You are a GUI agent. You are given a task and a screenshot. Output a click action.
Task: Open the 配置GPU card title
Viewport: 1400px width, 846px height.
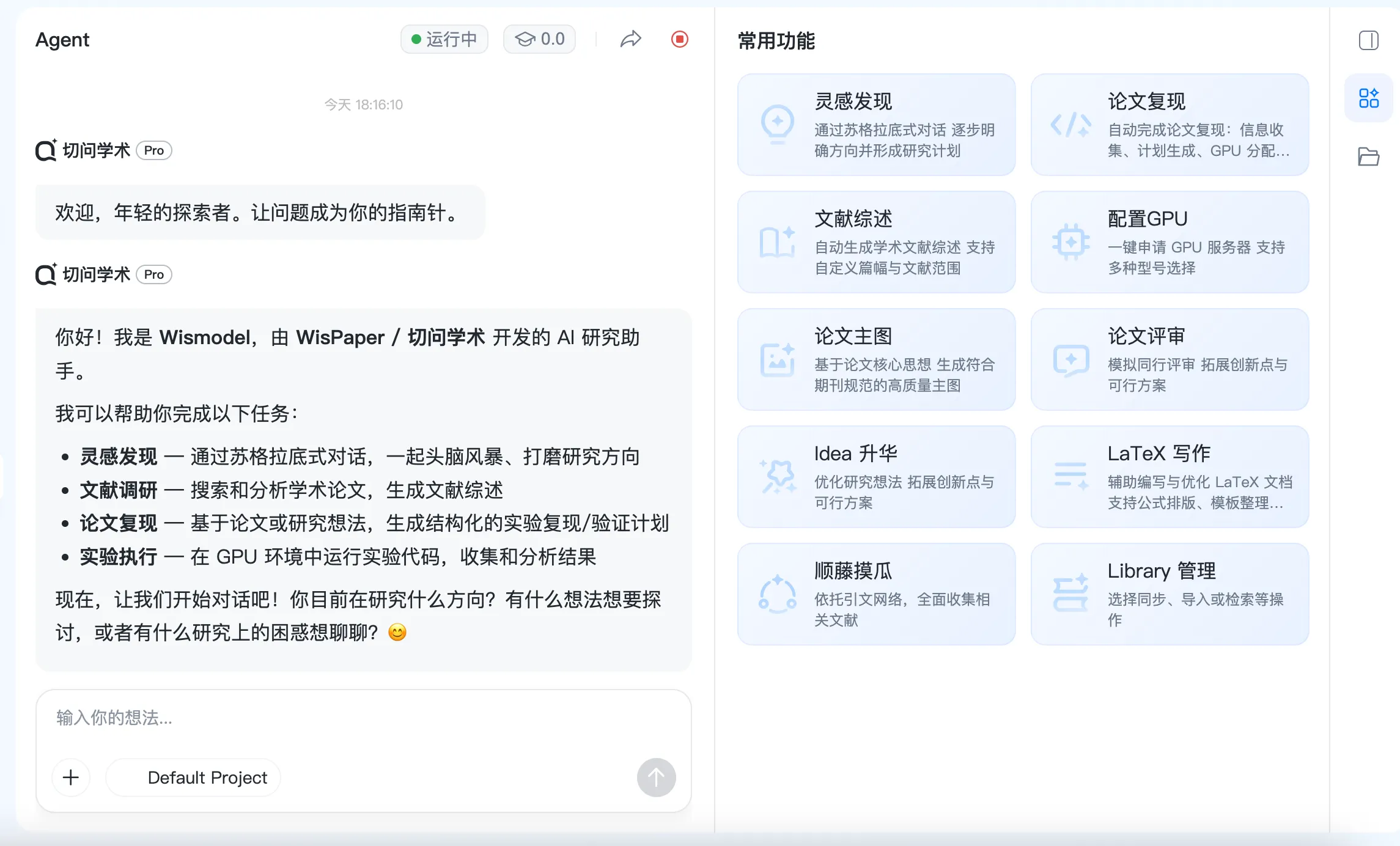(1148, 219)
